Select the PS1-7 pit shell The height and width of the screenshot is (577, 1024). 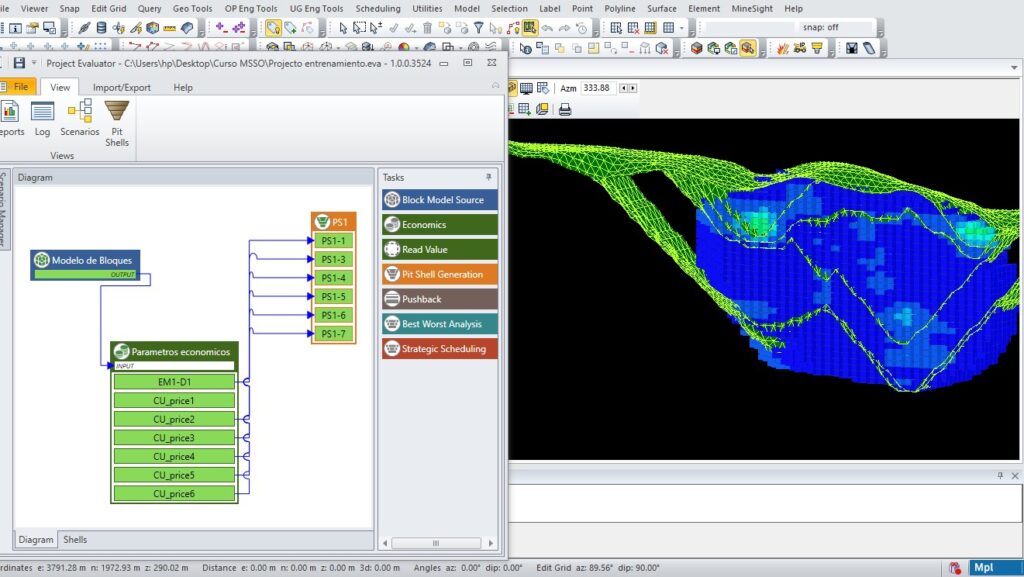point(334,334)
